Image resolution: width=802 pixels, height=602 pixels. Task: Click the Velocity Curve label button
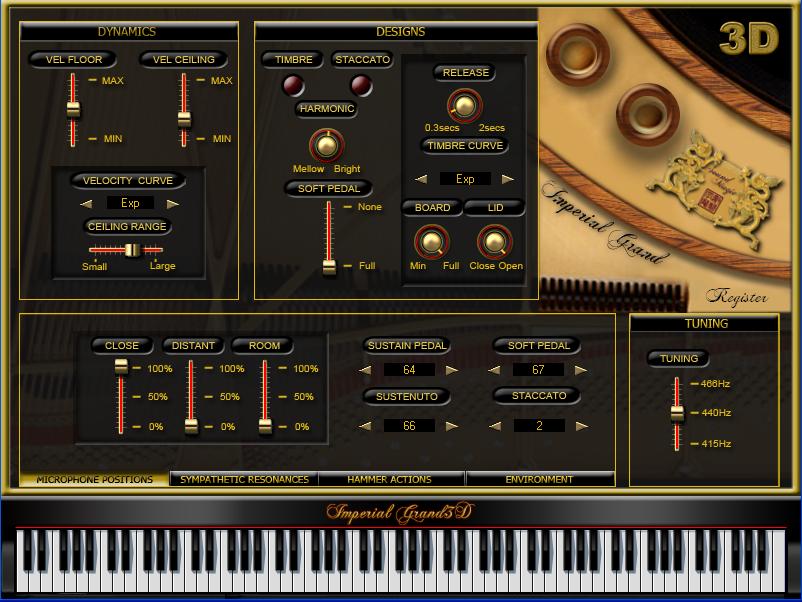point(128,180)
